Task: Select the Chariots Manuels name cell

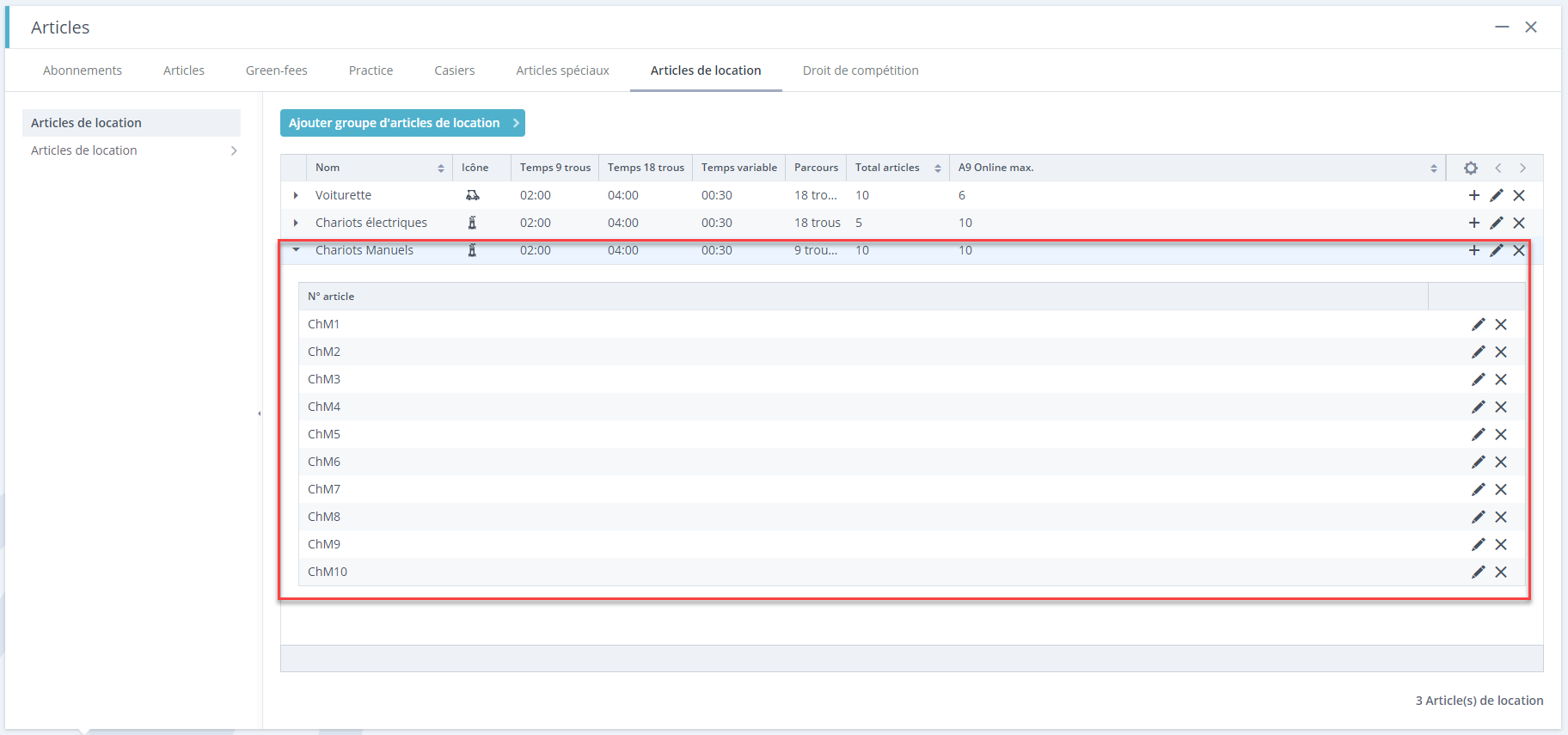Action: [364, 250]
